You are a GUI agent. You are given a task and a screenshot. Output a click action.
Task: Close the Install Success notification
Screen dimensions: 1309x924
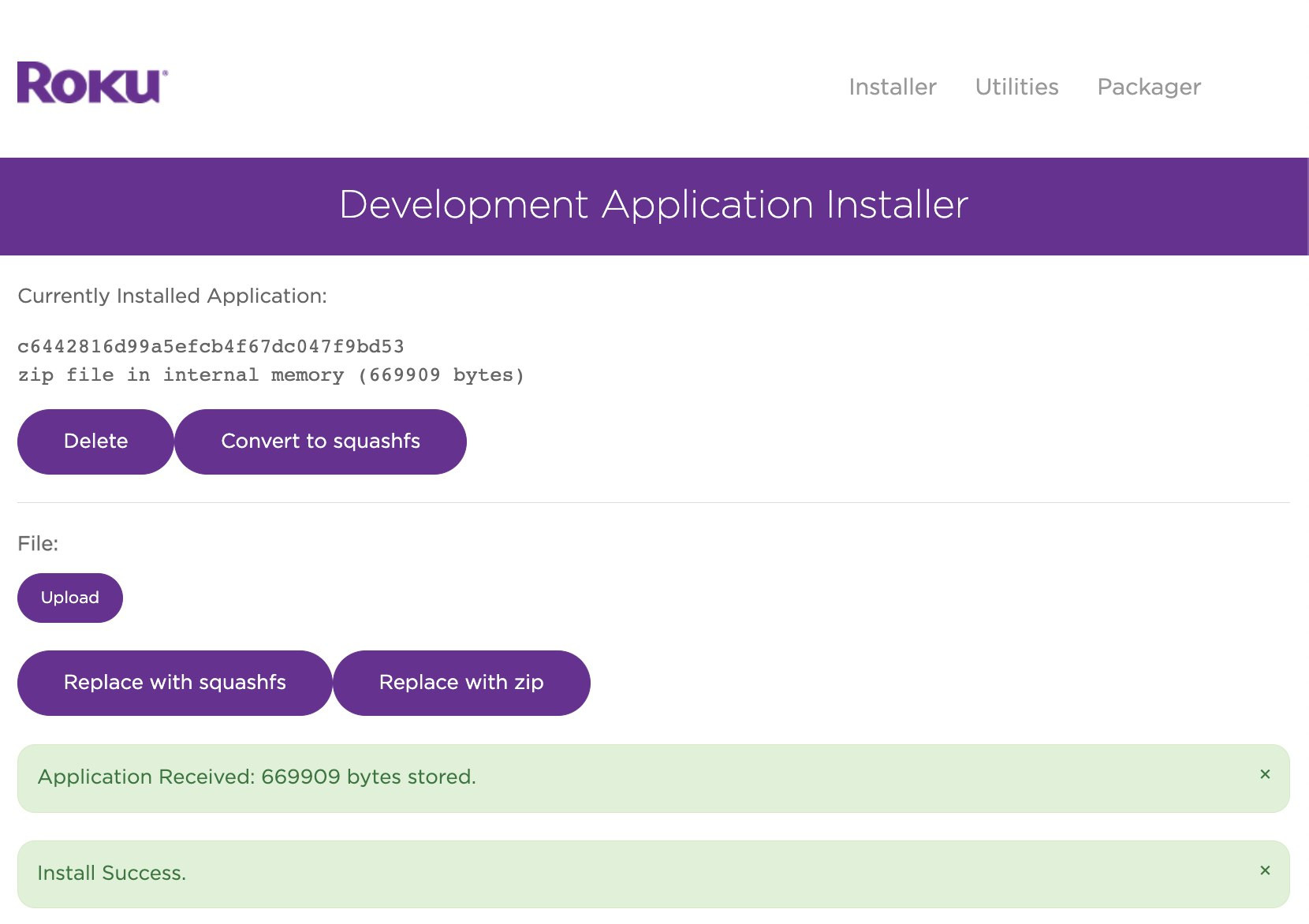tap(1265, 870)
